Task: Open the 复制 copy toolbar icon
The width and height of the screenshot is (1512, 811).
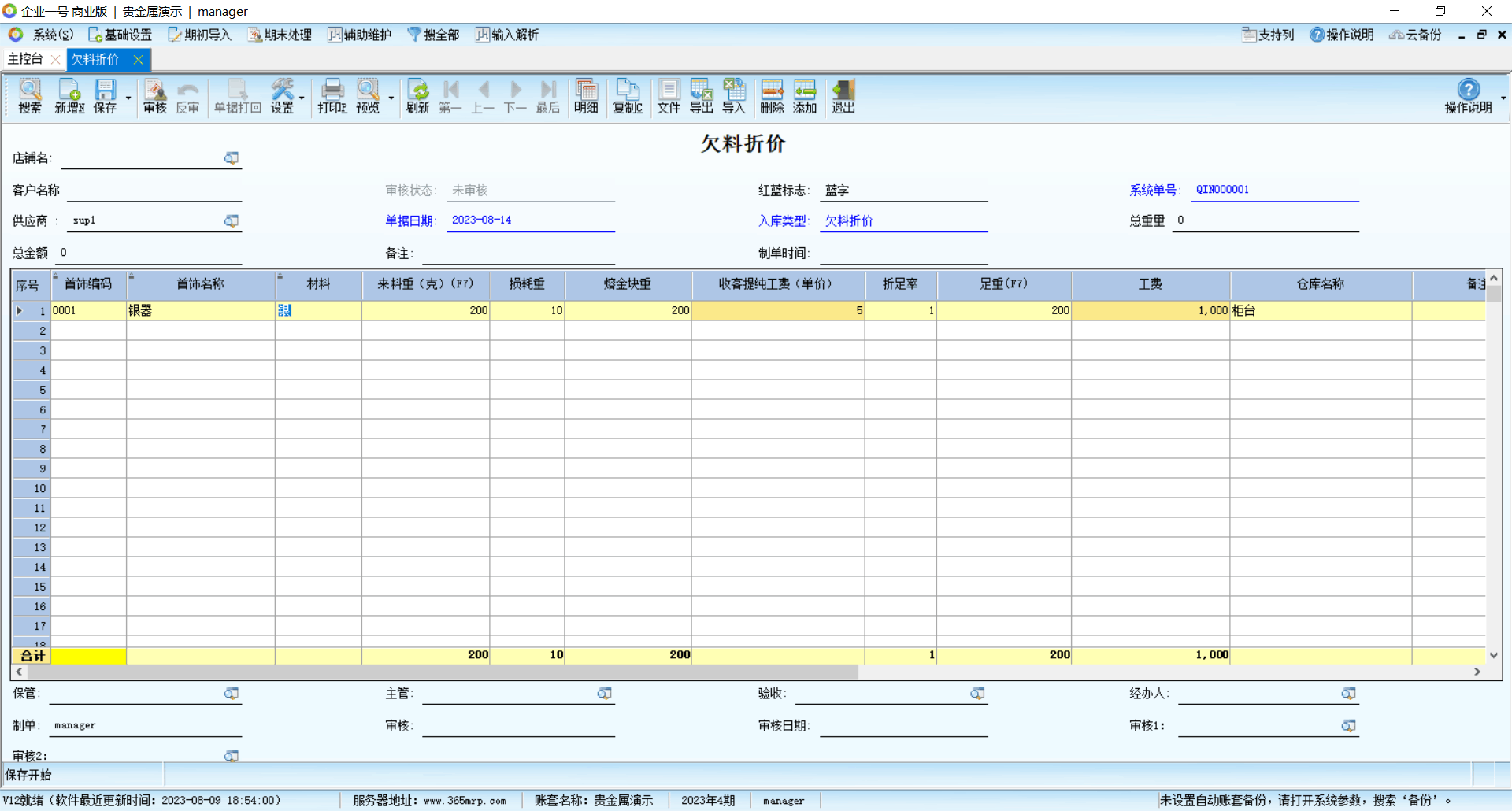Action: pos(628,97)
